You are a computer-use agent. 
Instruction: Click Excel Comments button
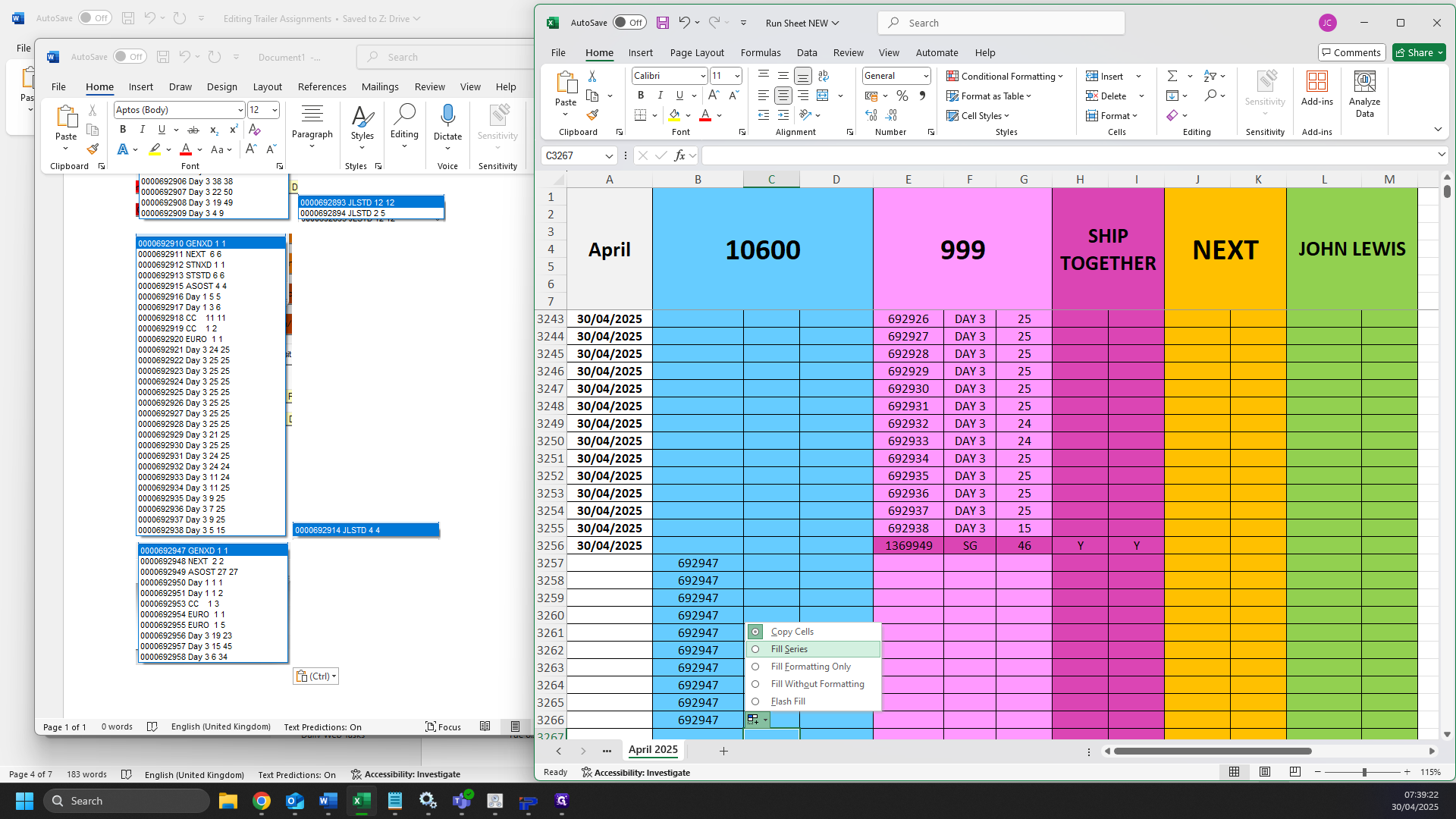click(x=1351, y=52)
